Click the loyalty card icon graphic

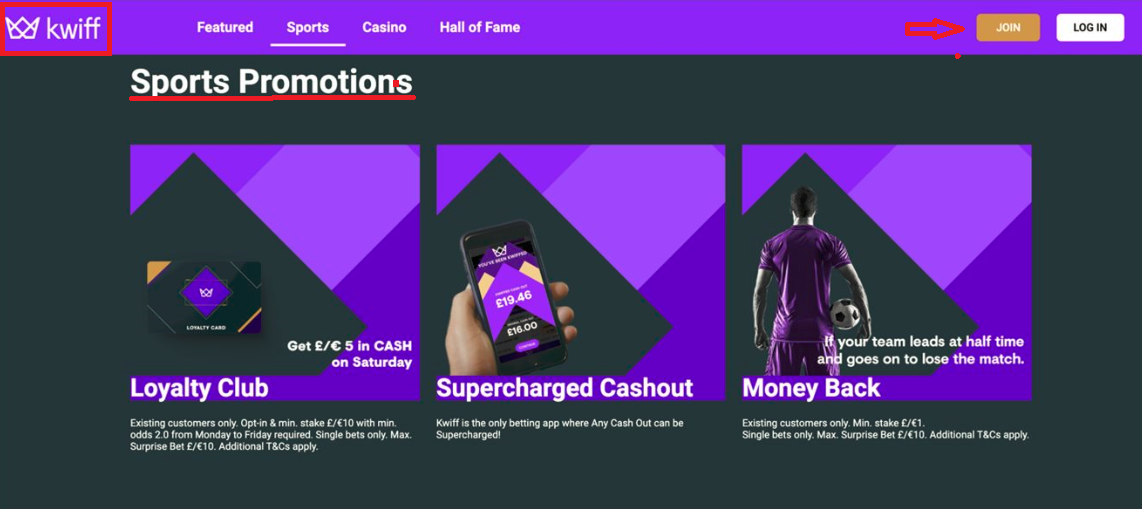205,297
